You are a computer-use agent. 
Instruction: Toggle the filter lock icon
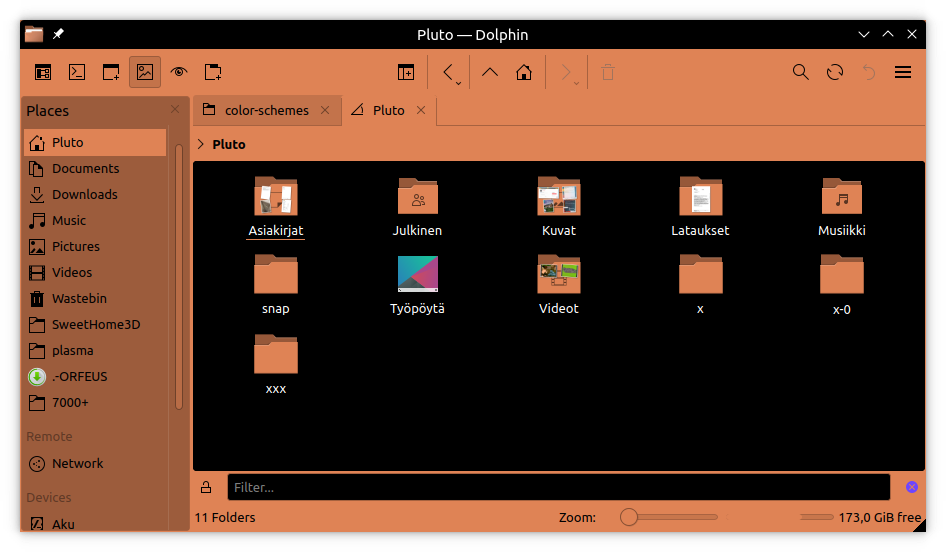click(206, 487)
